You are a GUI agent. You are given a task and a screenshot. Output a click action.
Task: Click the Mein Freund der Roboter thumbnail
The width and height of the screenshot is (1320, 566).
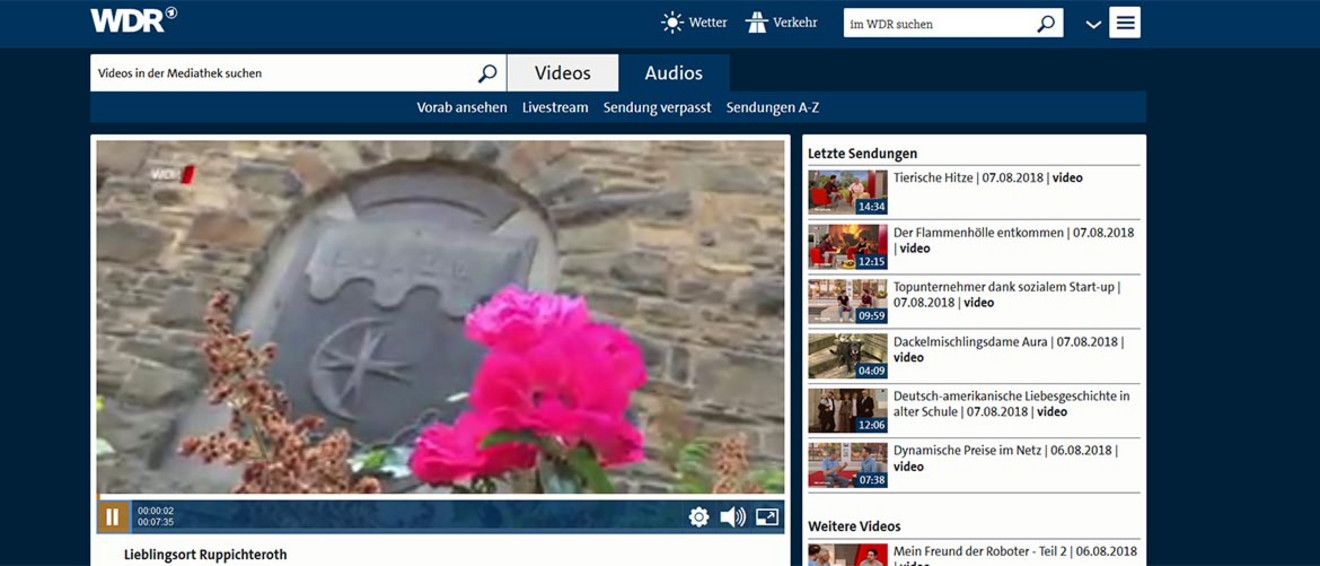[848, 555]
